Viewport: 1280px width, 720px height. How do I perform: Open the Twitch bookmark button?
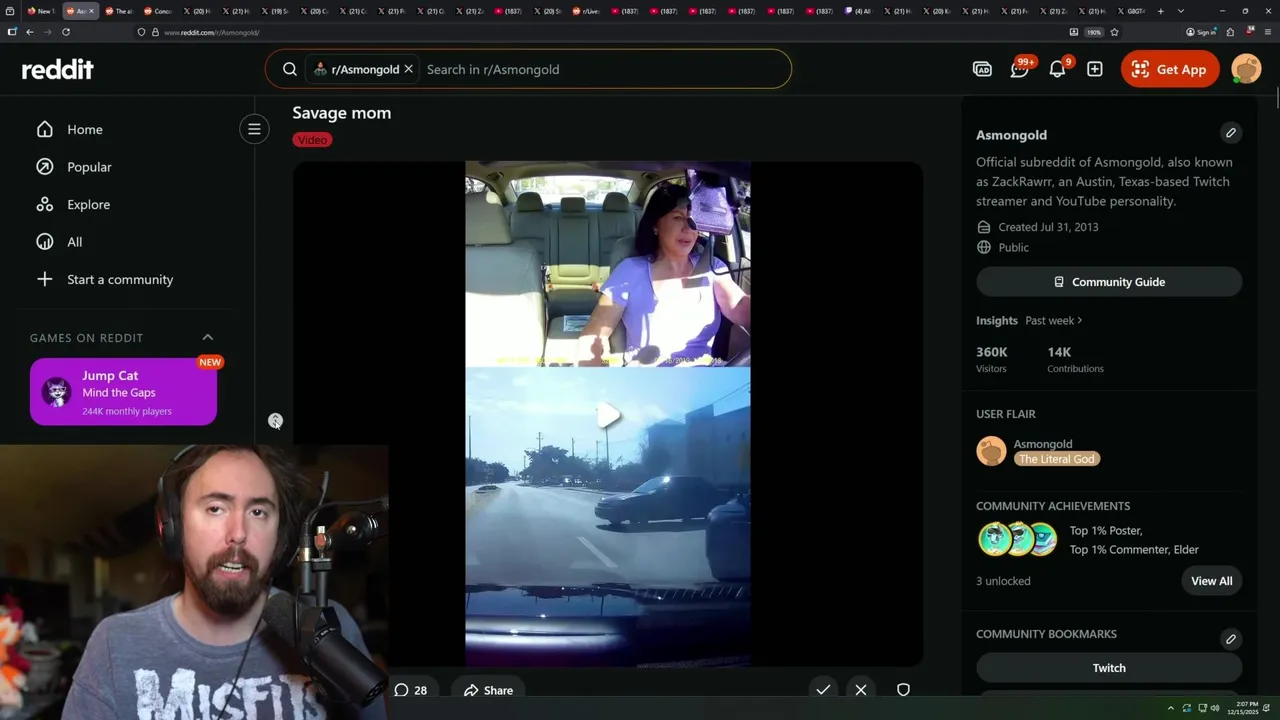1109,668
